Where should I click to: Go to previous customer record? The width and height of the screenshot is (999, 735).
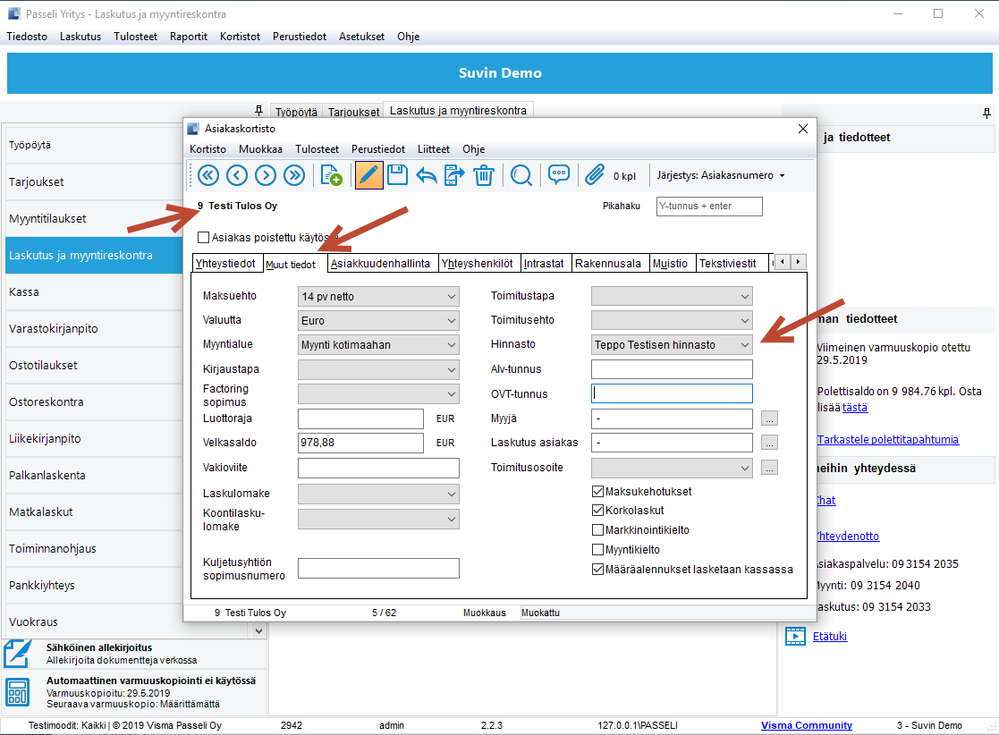[237, 175]
